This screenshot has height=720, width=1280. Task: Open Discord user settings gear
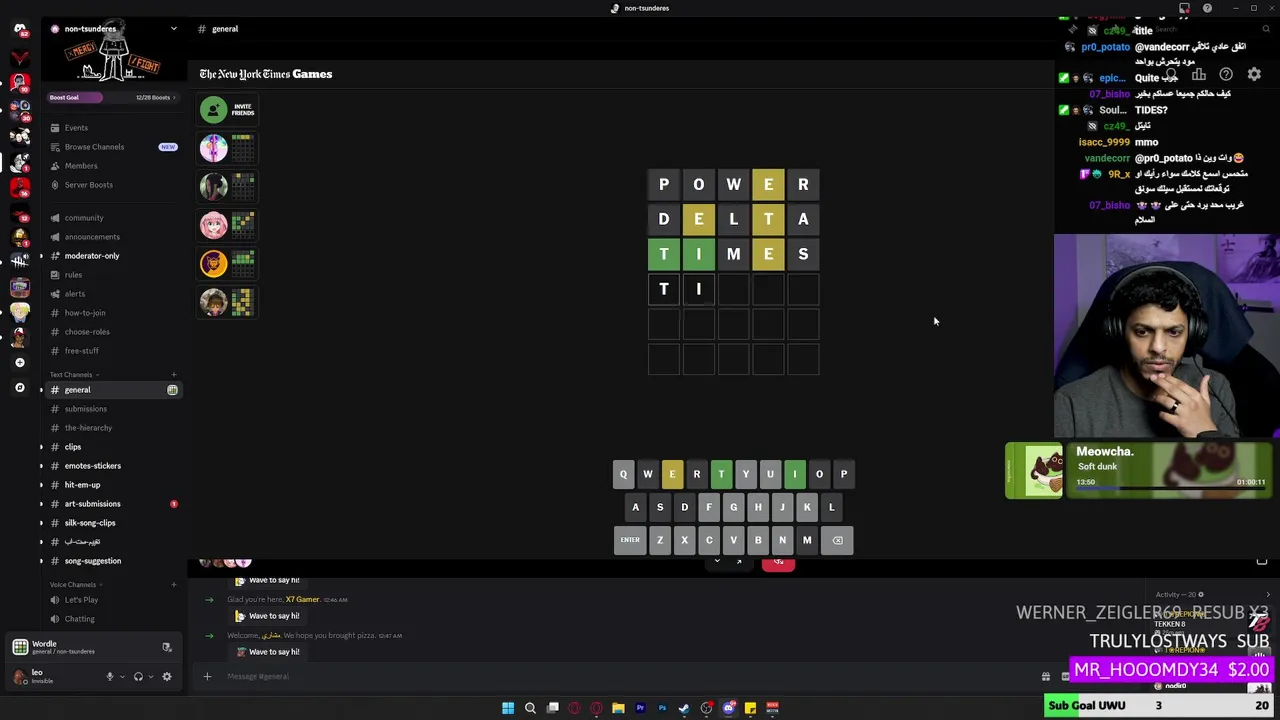point(167,676)
